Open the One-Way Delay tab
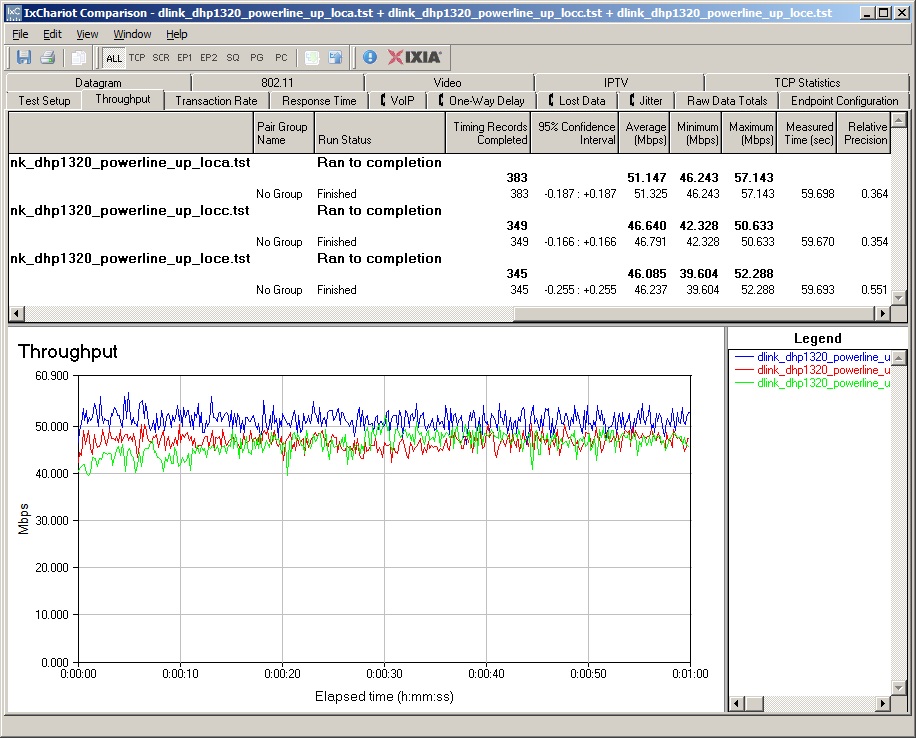 point(481,101)
